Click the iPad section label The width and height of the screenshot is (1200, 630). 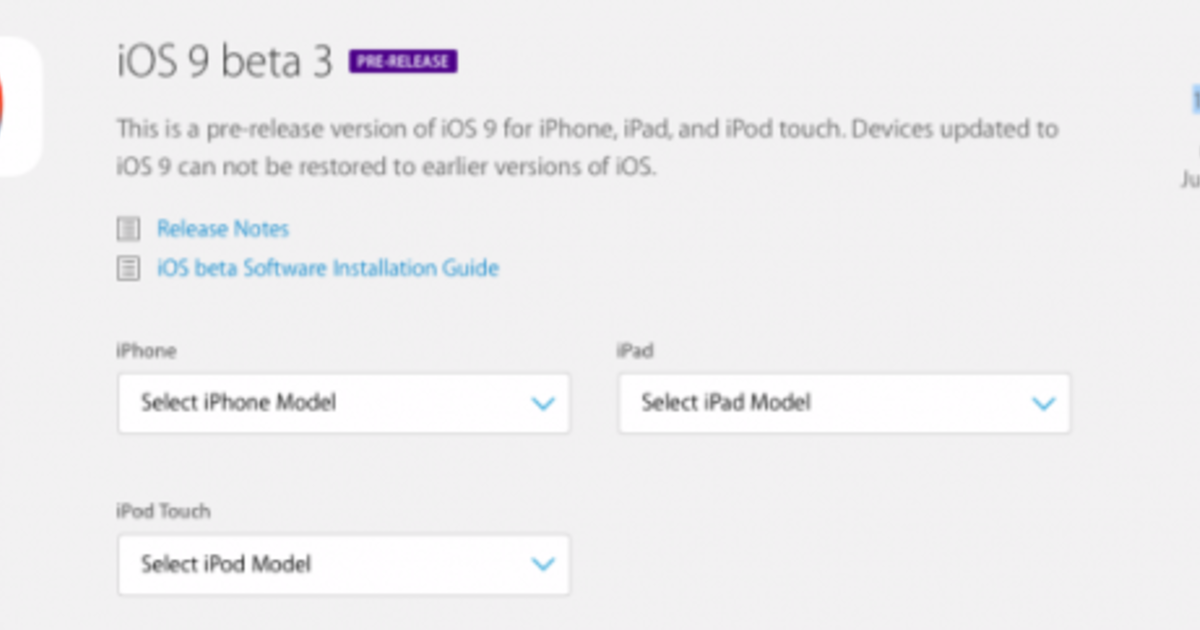point(636,350)
